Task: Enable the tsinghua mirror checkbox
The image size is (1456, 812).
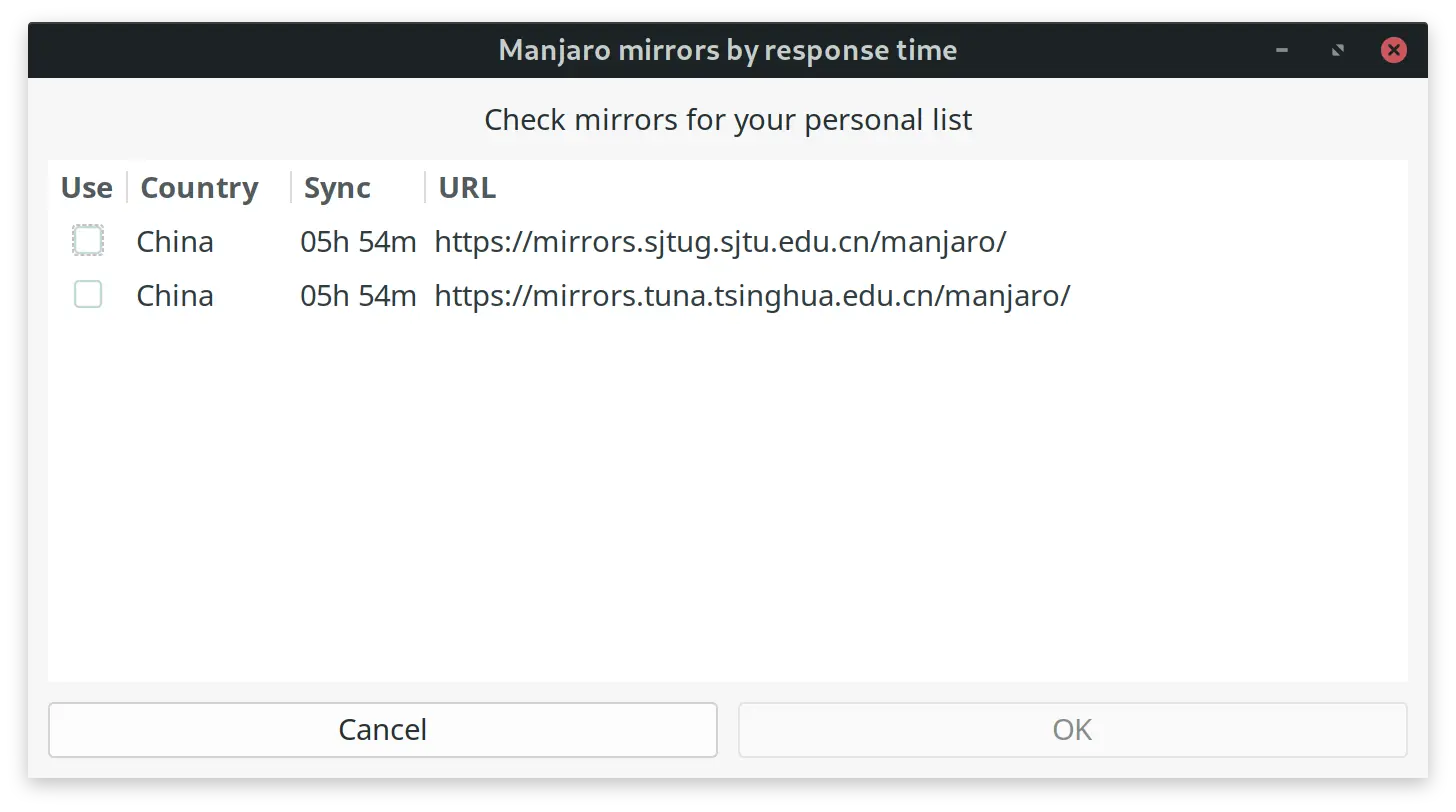Action: click(x=88, y=295)
